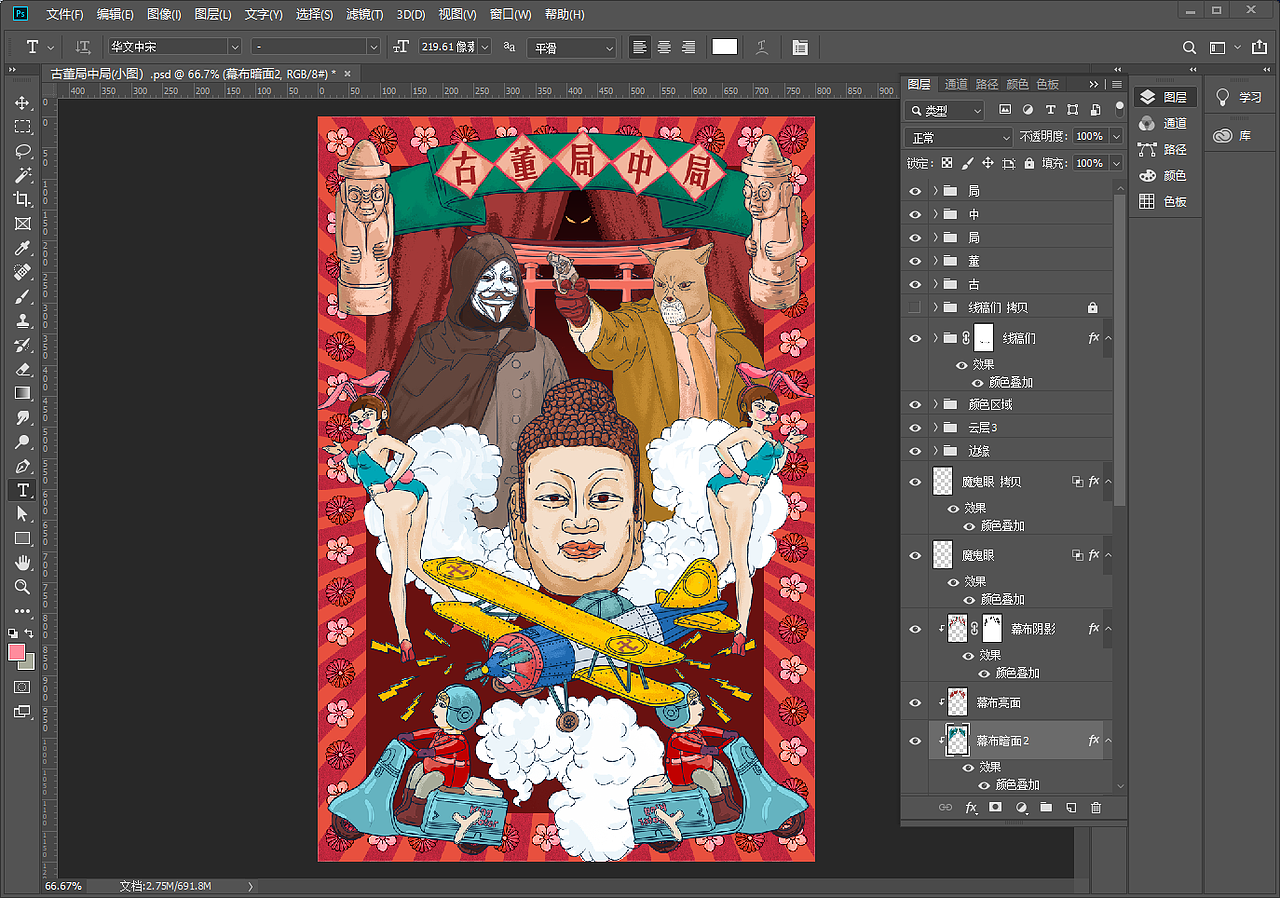
Task: Hide the 古 layer group
Action: point(915,284)
